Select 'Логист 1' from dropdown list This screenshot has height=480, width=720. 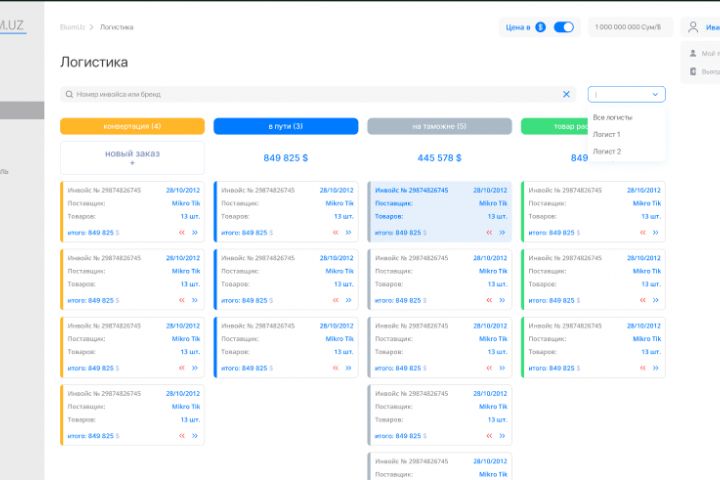(x=607, y=134)
